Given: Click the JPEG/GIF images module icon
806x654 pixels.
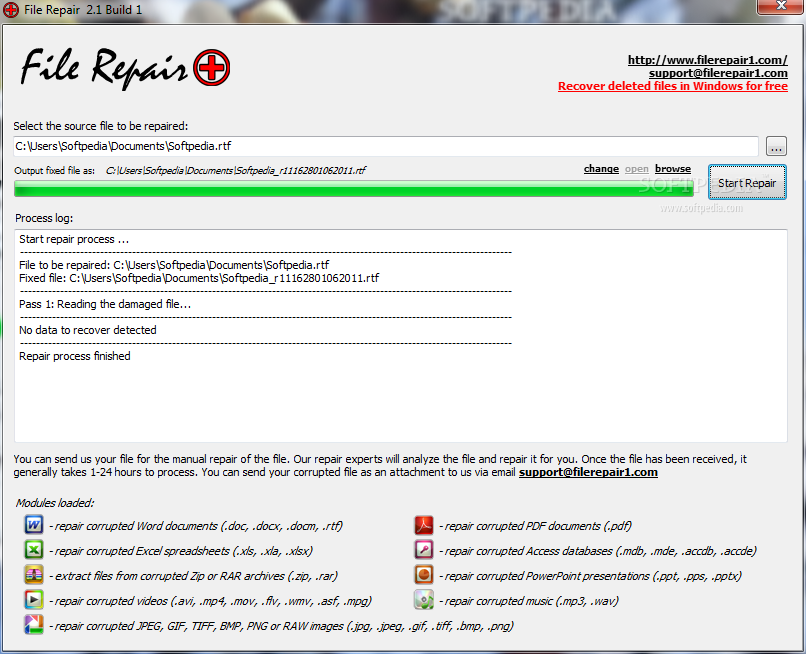Looking at the screenshot, I should 34,625.
